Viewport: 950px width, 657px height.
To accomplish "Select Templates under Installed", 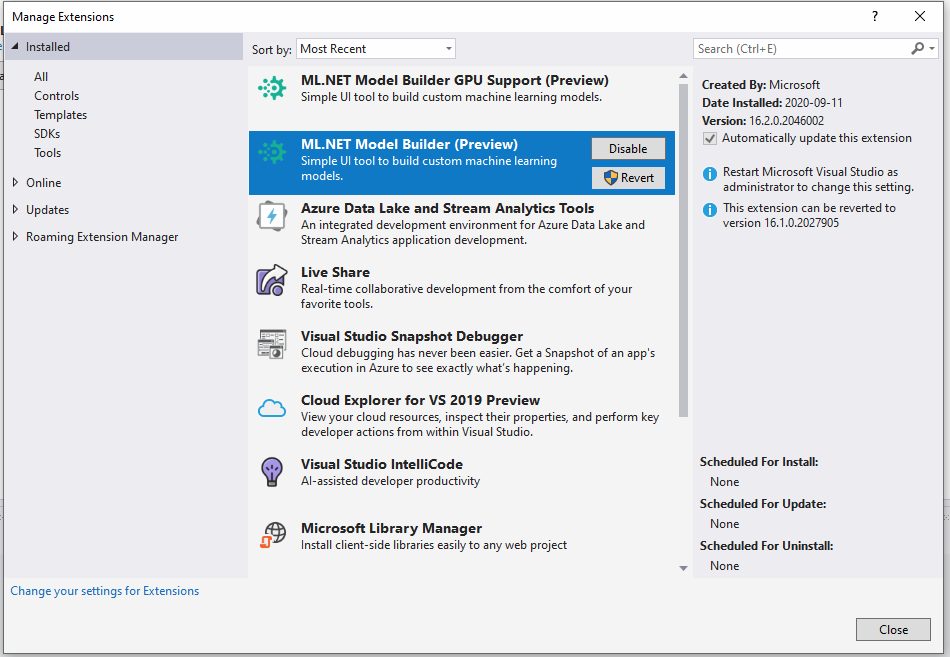I will coord(60,114).
